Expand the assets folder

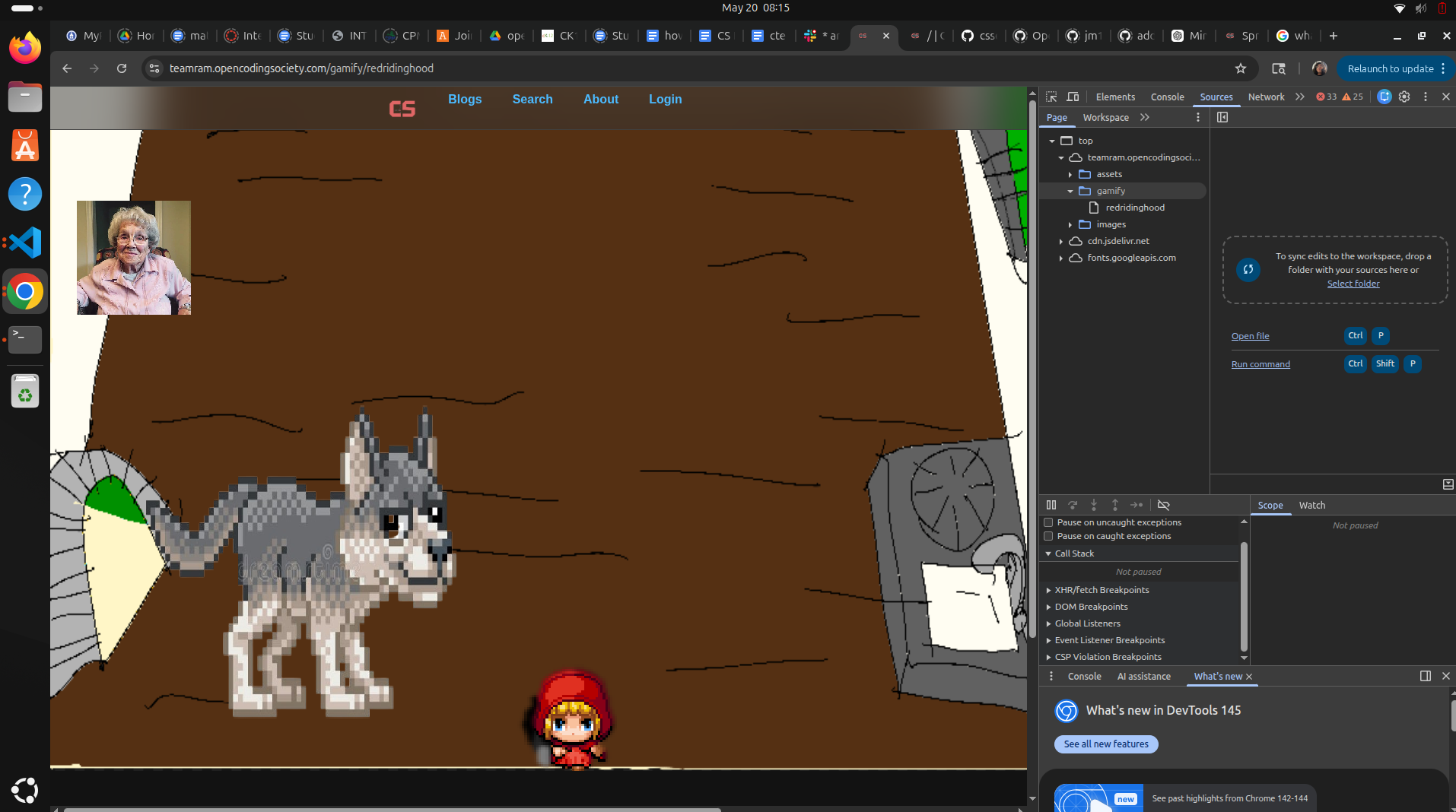click(1070, 174)
